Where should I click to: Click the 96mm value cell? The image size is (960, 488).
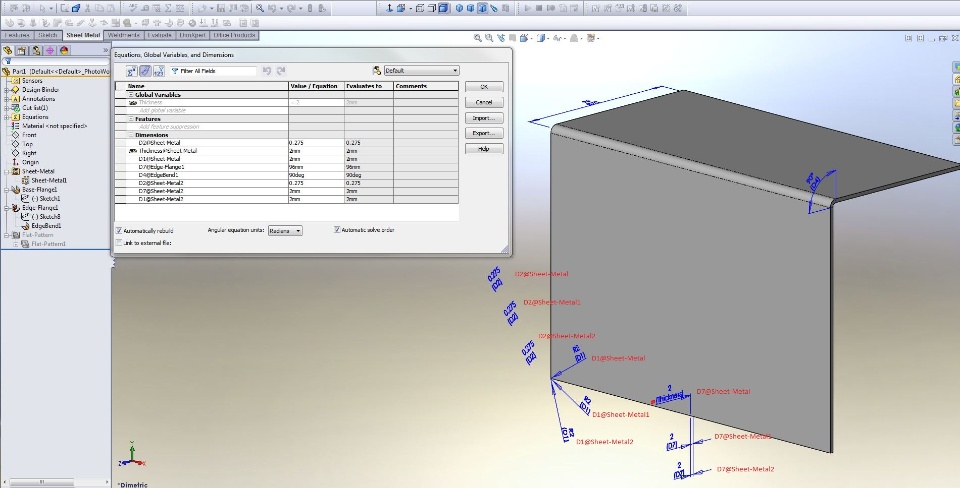coord(316,167)
